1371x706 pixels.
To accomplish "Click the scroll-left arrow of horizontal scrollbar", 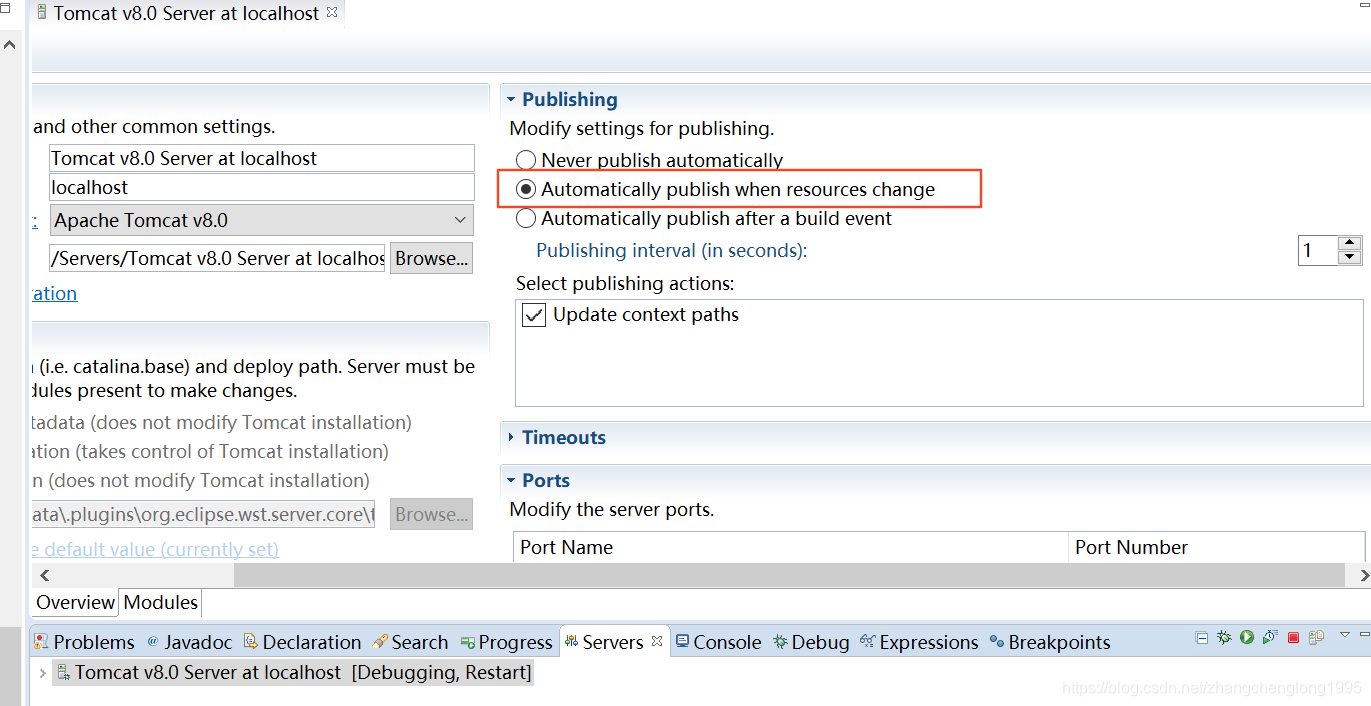I will click(x=44, y=575).
